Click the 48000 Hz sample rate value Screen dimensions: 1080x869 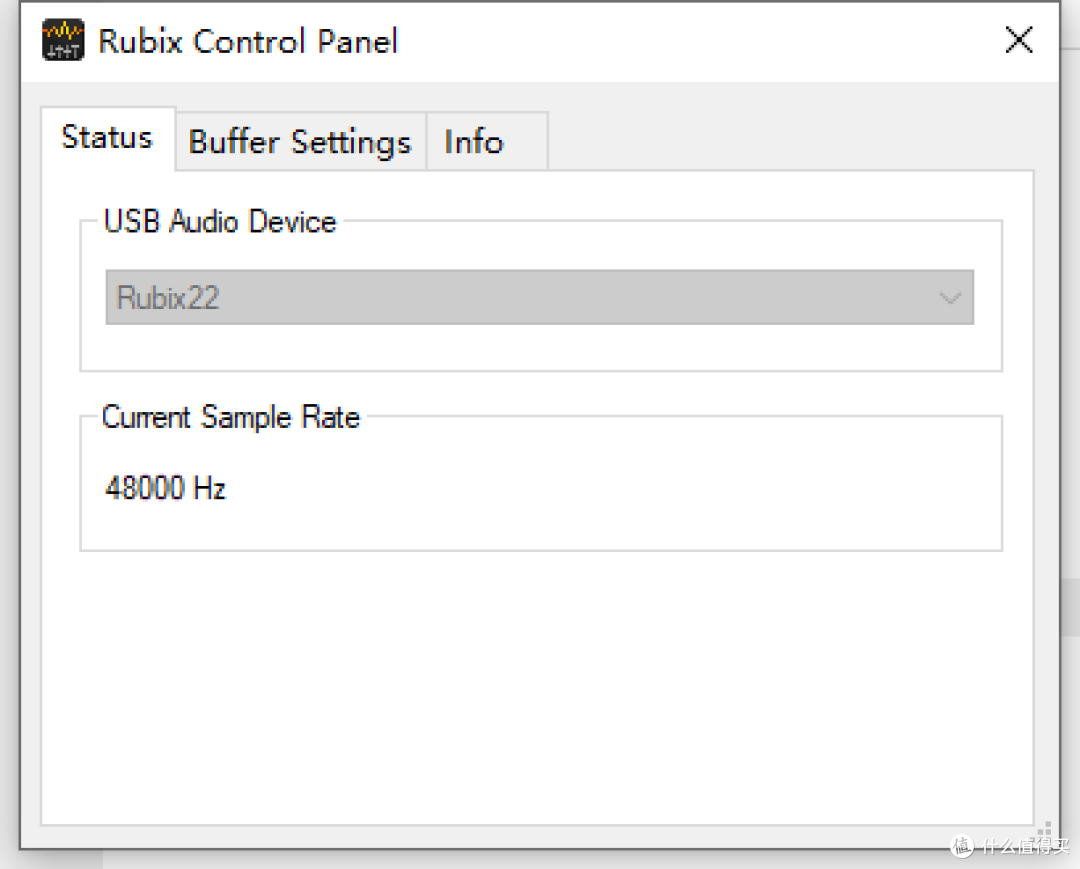click(x=166, y=488)
